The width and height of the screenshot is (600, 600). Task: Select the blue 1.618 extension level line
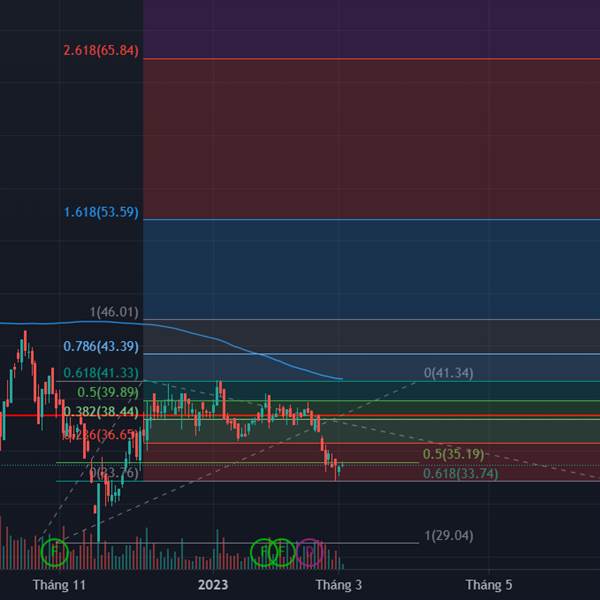pyautogui.click(x=371, y=220)
